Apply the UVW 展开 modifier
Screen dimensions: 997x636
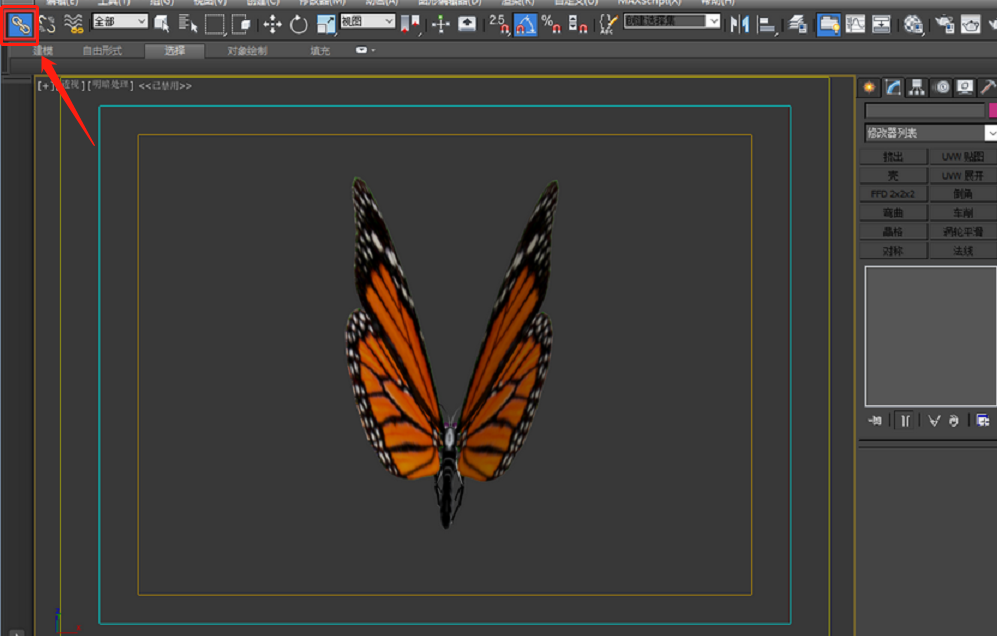click(x=963, y=175)
